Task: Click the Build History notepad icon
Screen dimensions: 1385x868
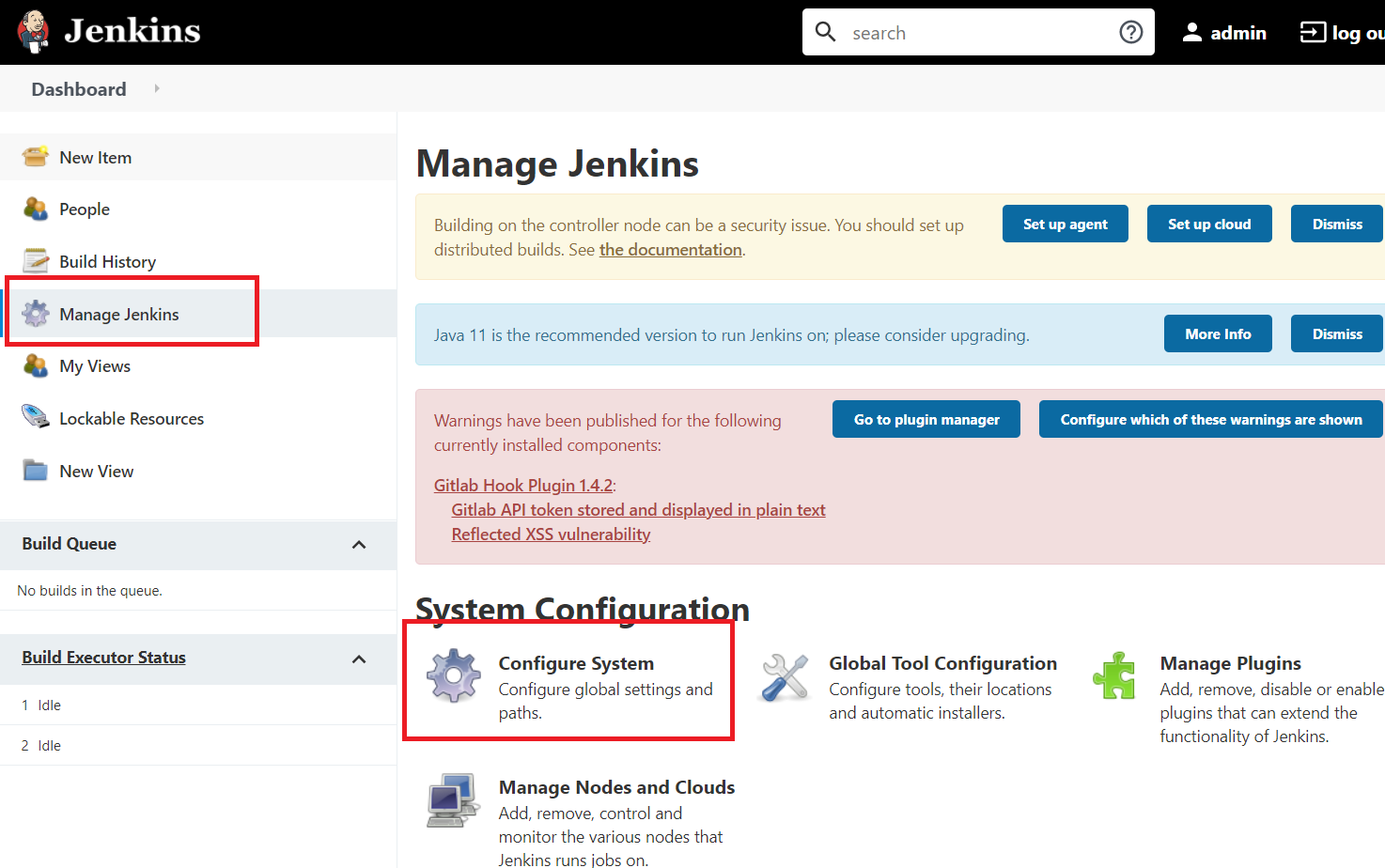Action: point(36,261)
